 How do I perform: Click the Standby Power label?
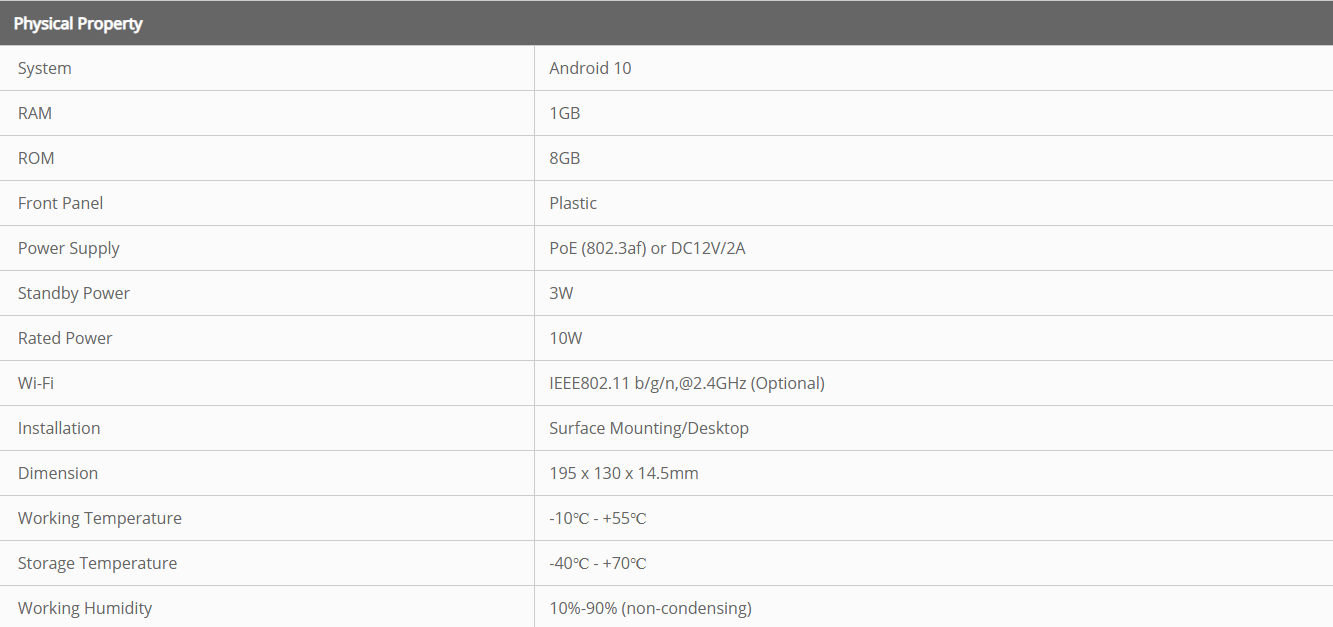pyautogui.click(x=74, y=293)
